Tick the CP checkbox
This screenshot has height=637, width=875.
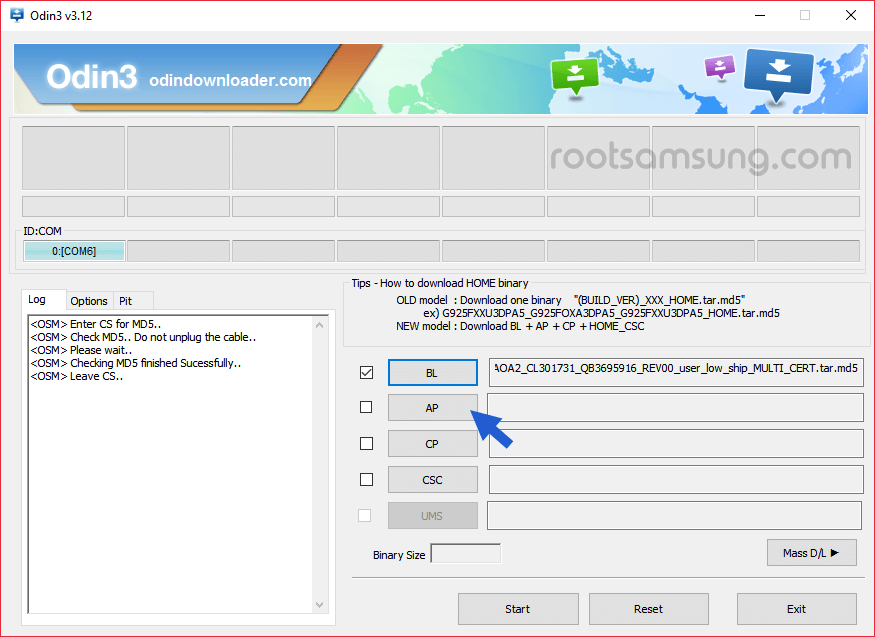tap(367, 443)
